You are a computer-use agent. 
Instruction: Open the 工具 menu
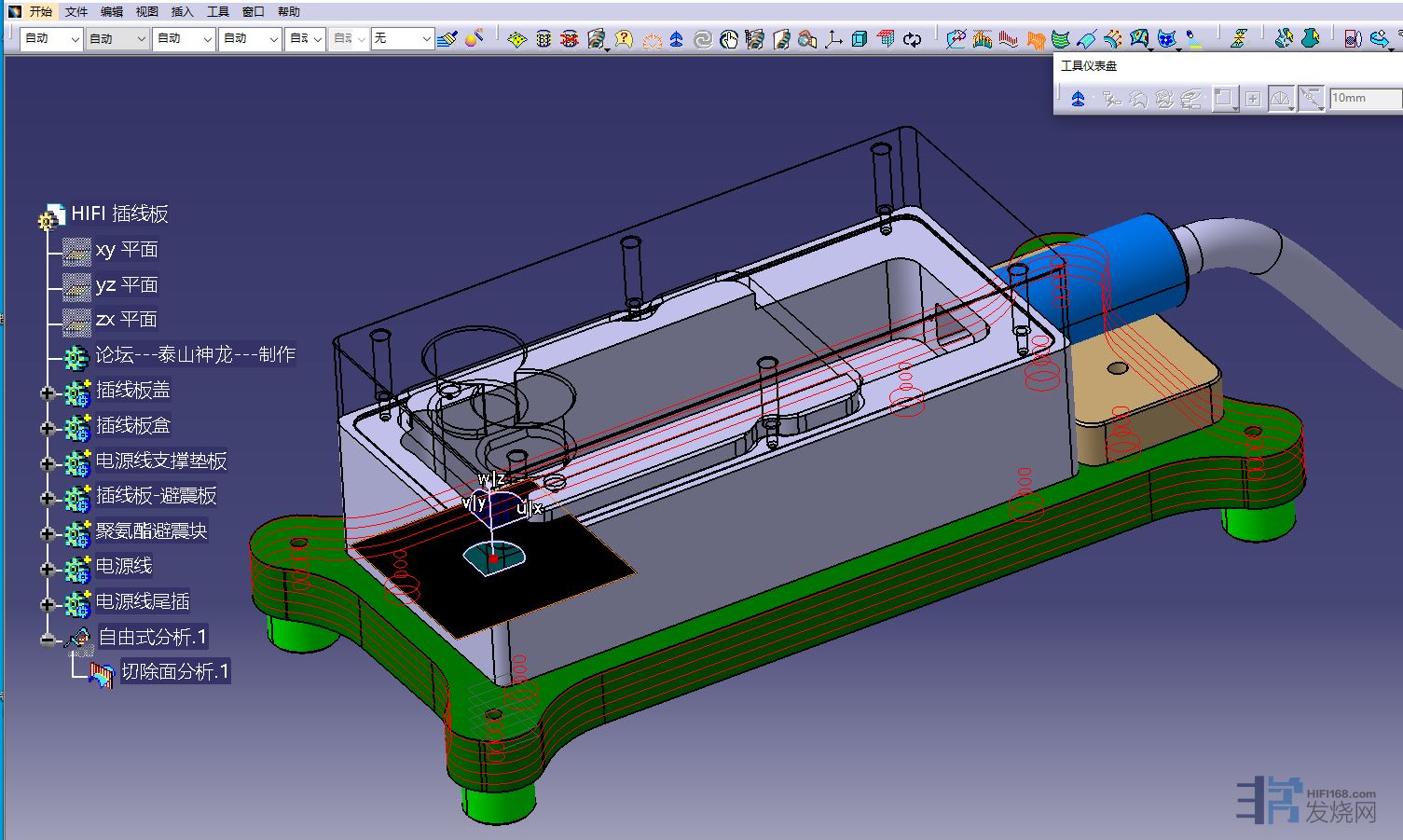point(217,11)
